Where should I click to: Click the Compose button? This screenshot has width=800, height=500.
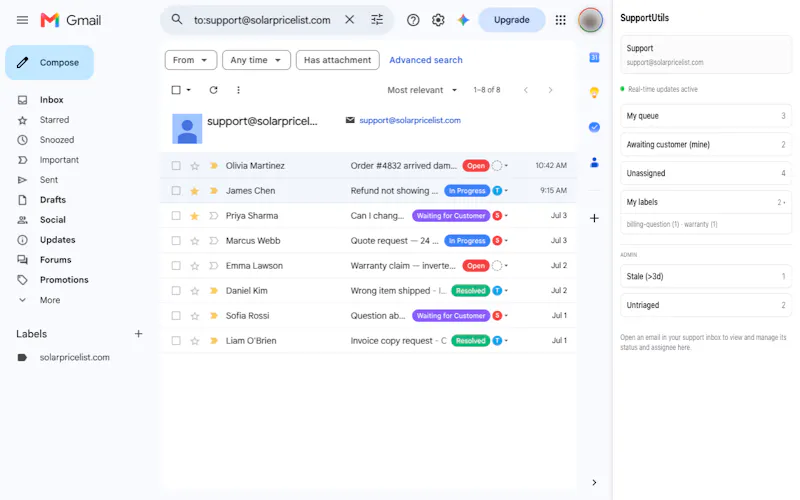coord(49,63)
